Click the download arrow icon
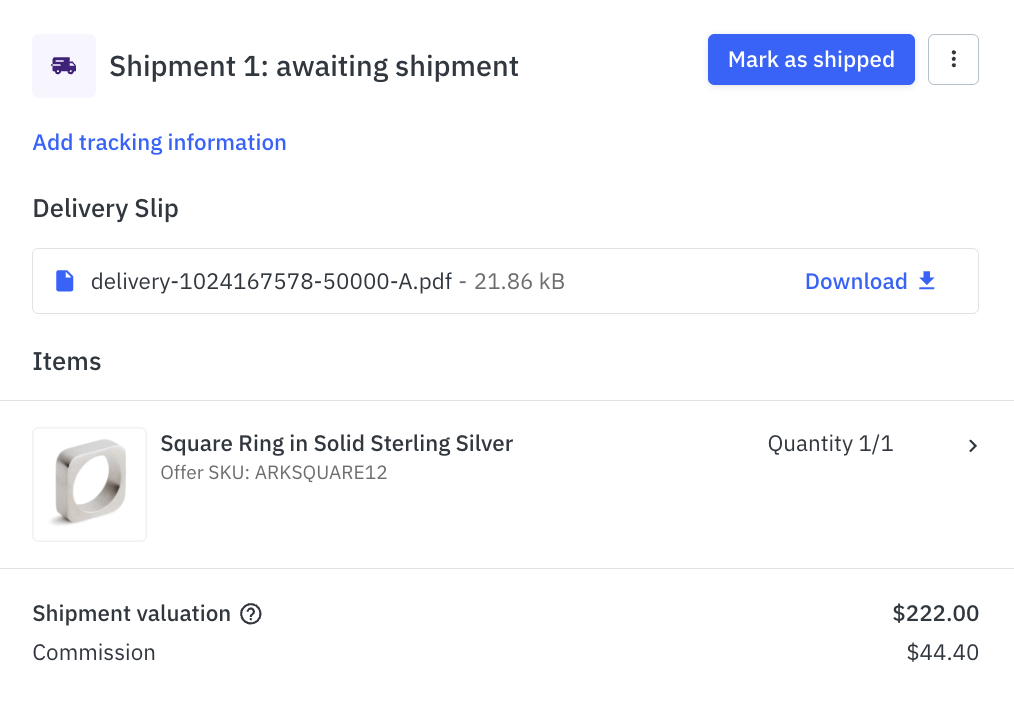 927,281
